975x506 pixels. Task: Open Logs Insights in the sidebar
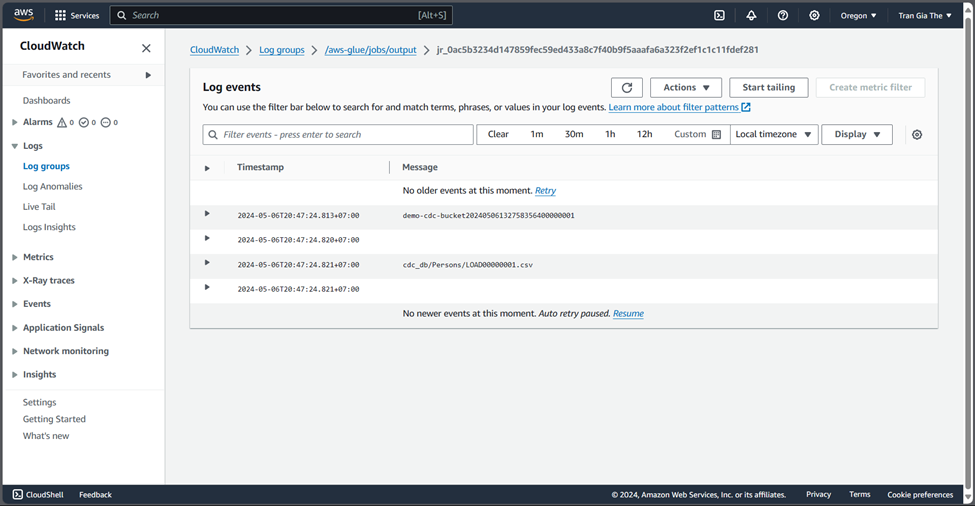(x=49, y=227)
